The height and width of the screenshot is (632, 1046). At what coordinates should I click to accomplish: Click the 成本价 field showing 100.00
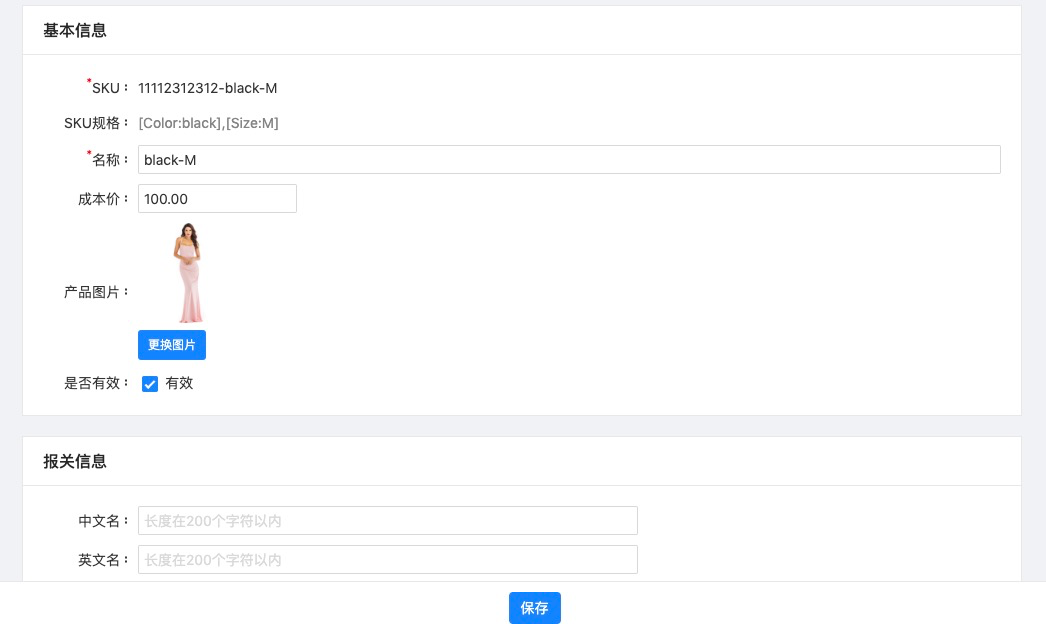217,199
